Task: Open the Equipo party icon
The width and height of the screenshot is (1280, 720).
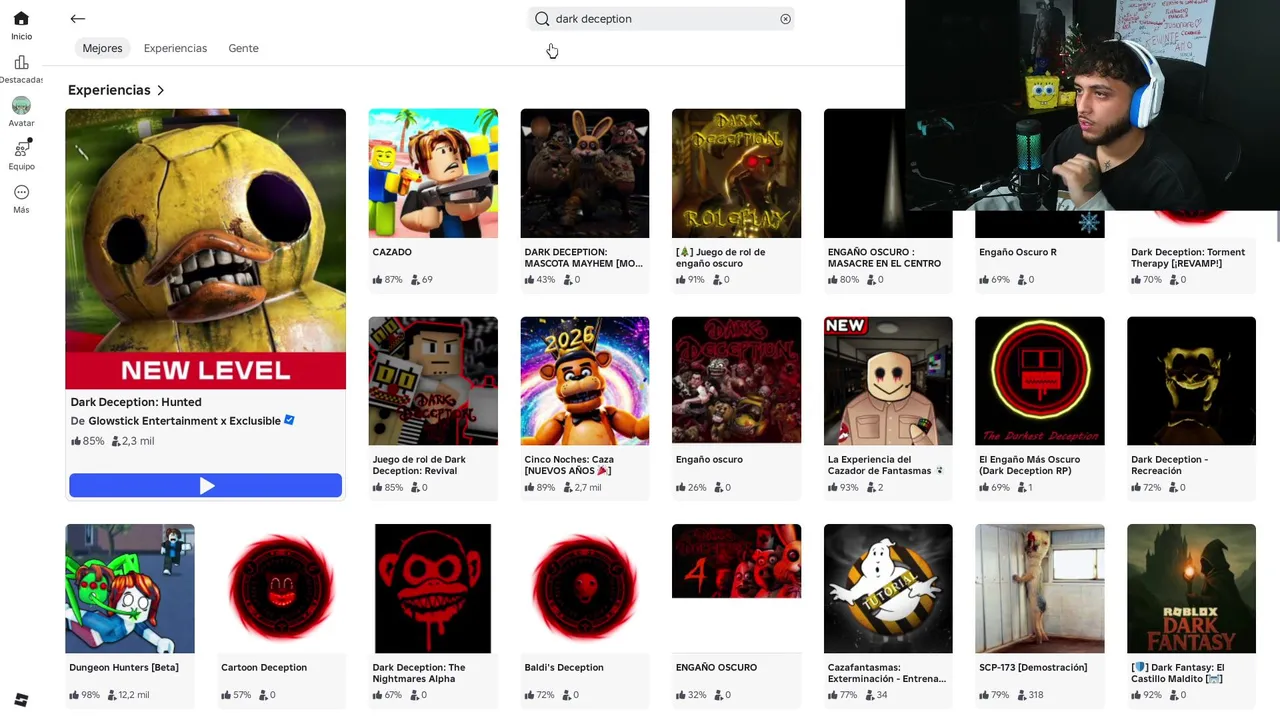Action: [x=21, y=149]
